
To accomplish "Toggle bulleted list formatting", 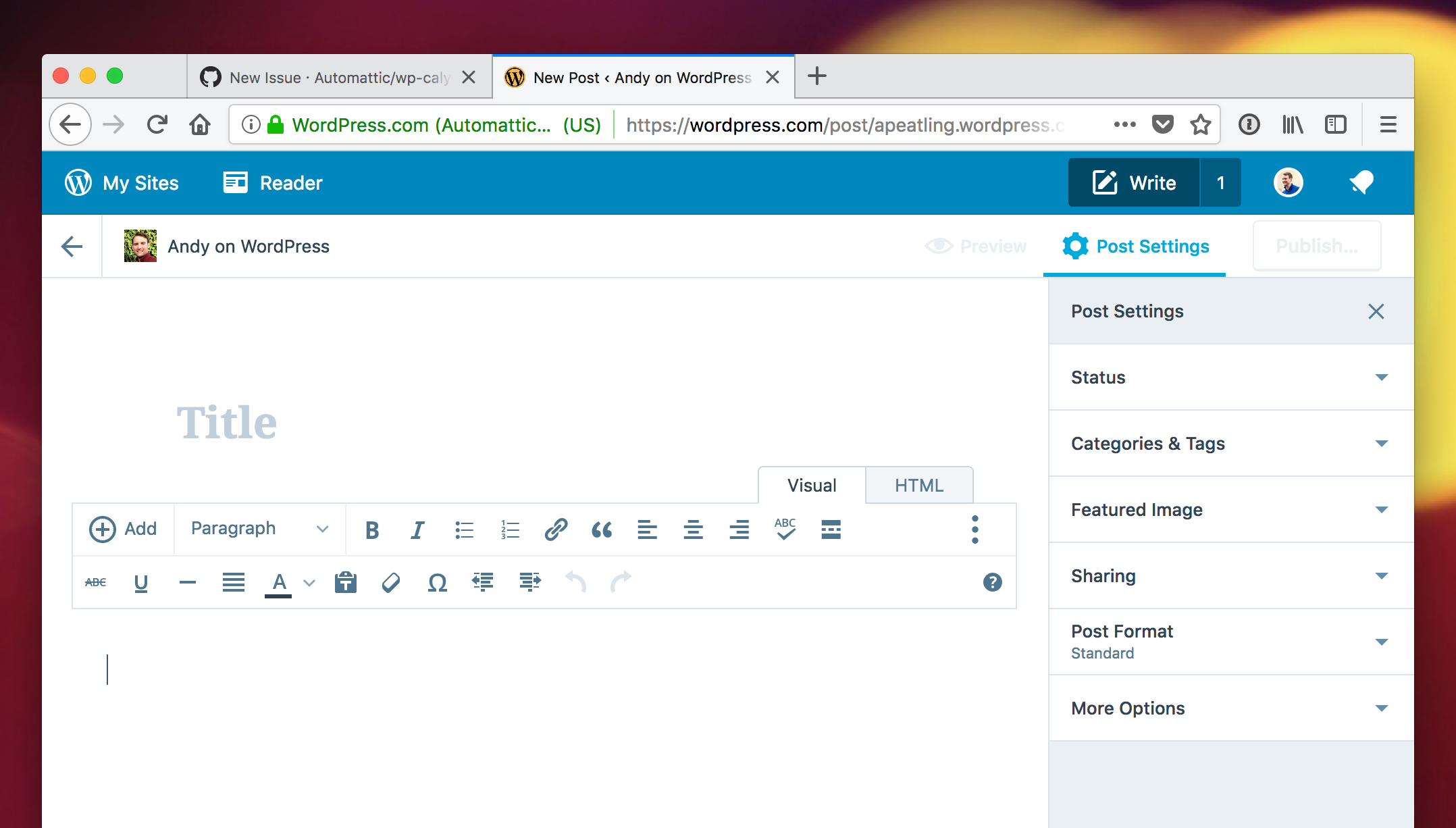I will point(464,530).
